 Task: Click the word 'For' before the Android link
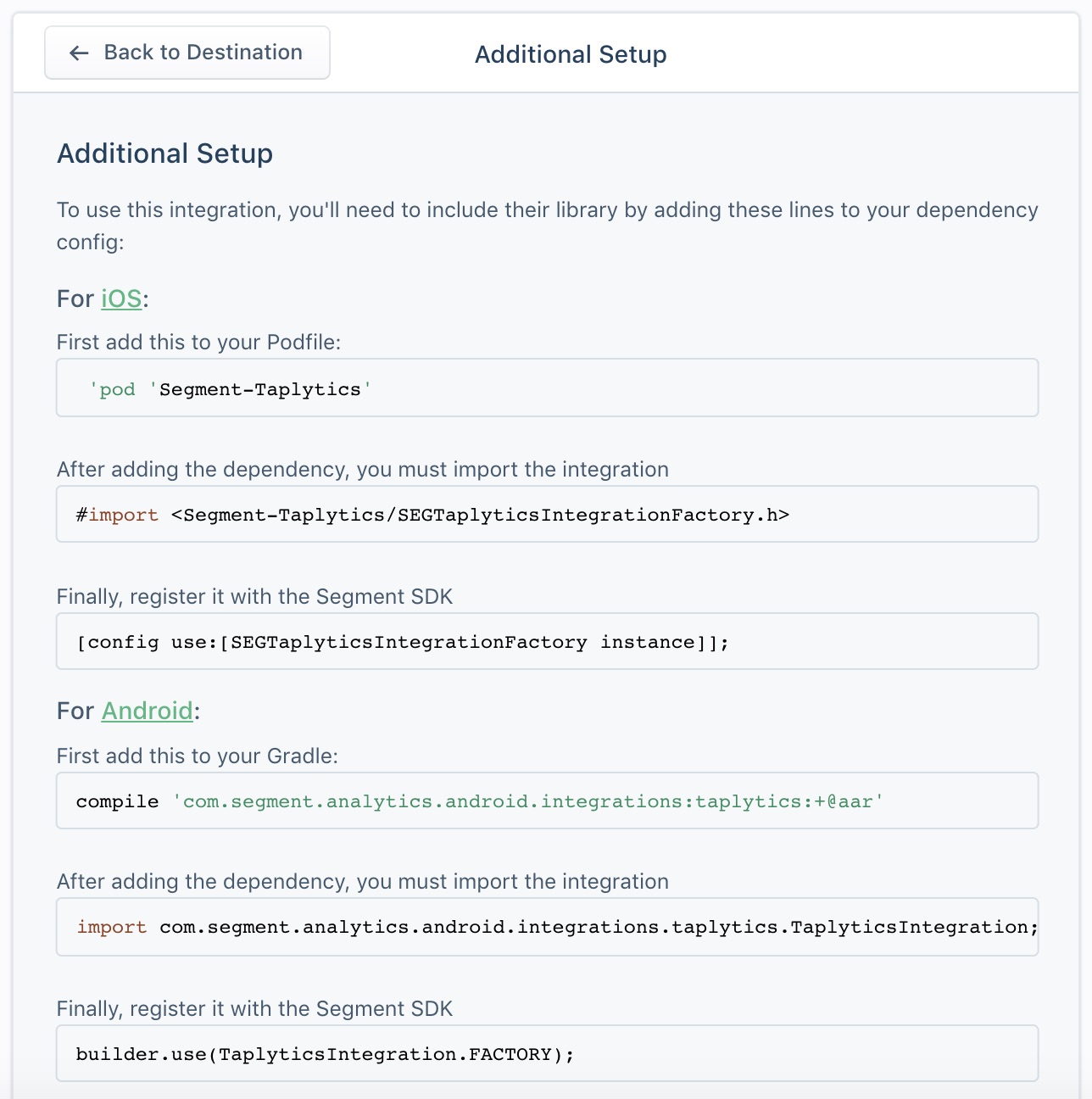(x=75, y=711)
